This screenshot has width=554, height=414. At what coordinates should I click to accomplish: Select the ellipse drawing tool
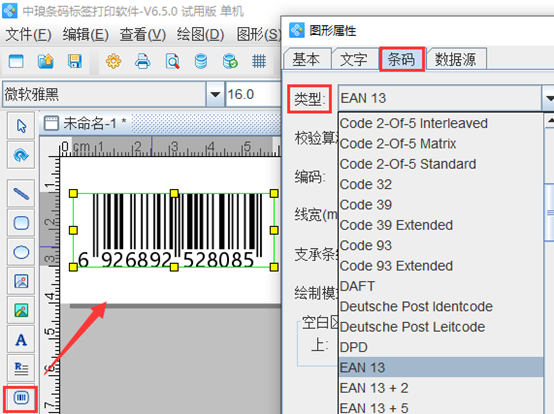point(21,252)
